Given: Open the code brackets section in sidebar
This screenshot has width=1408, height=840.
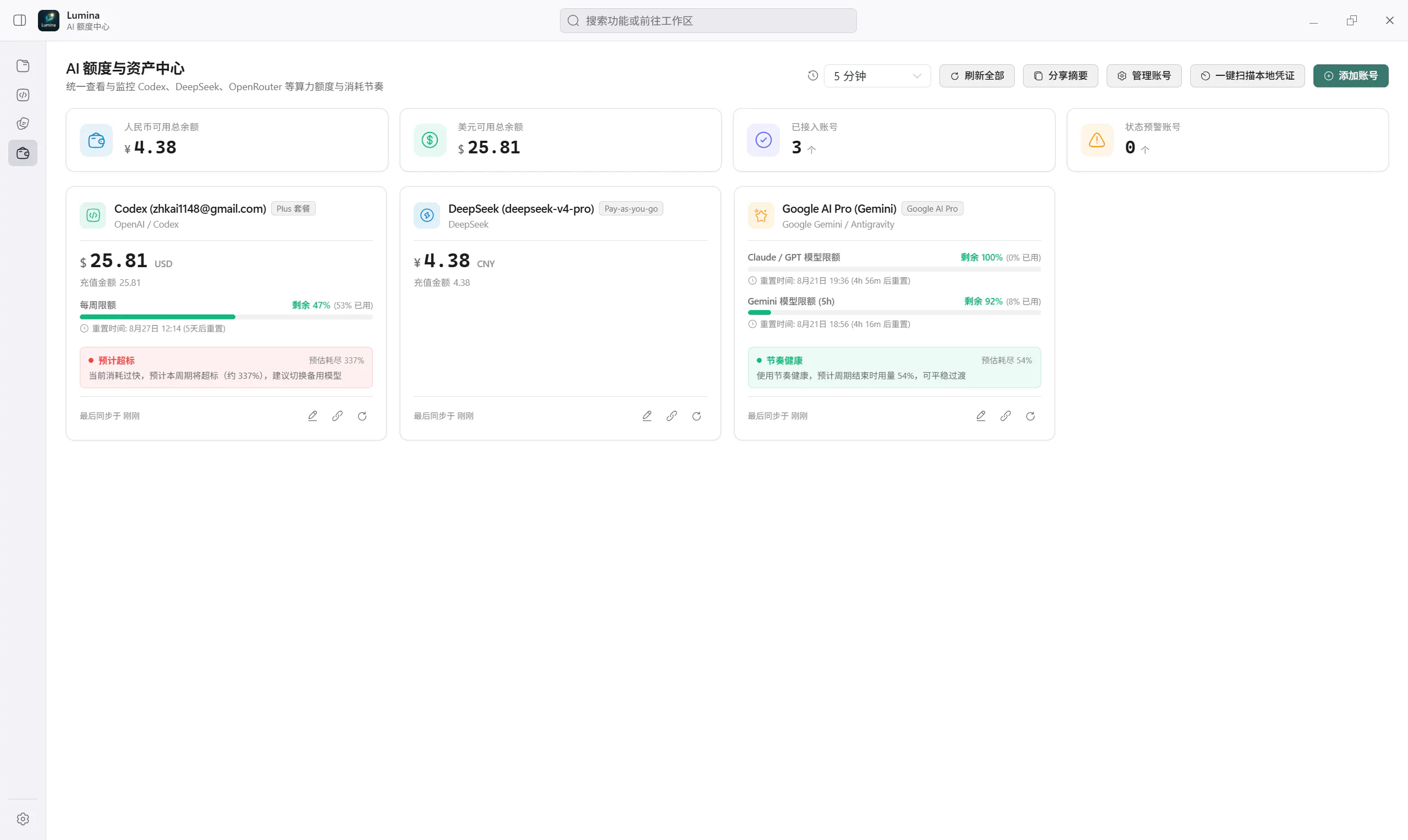Looking at the screenshot, I should click(x=23, y=95).
